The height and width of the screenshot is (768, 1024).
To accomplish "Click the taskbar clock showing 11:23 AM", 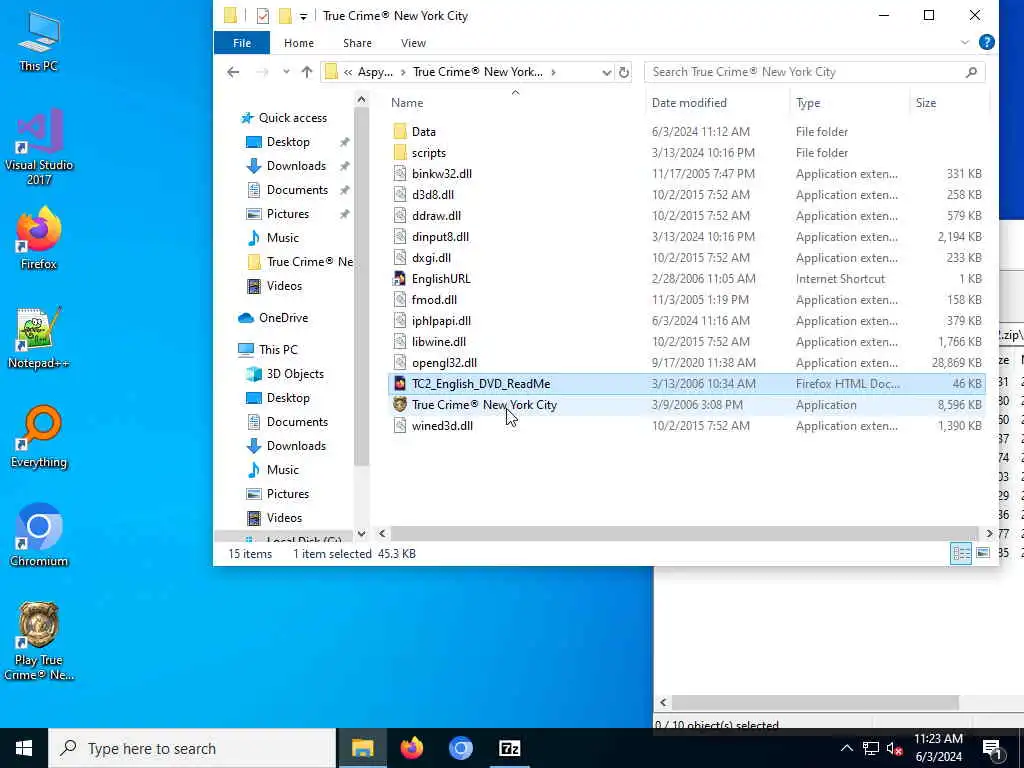I will (x=938, y=748).
